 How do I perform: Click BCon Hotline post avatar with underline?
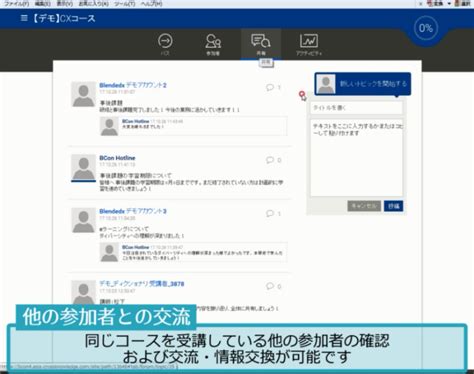pos(83,168)
